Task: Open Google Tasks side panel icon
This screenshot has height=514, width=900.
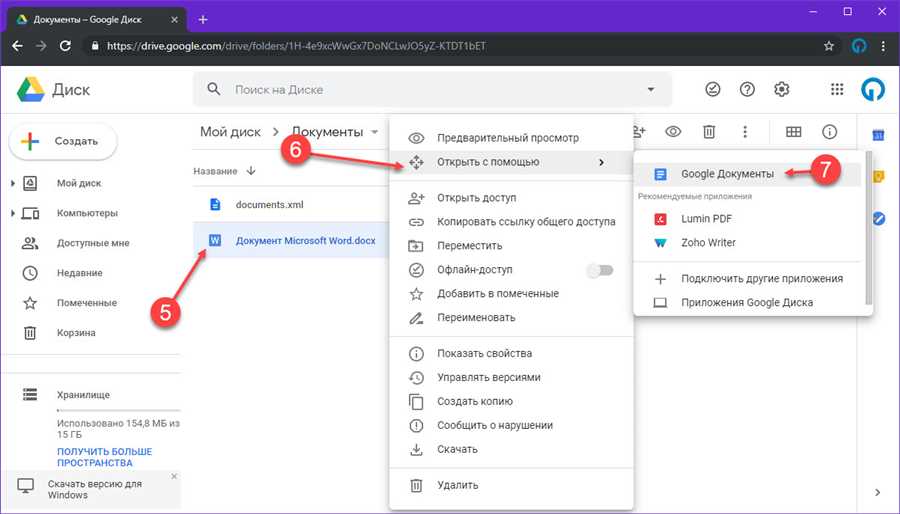Action: click(x=878, y=219)
